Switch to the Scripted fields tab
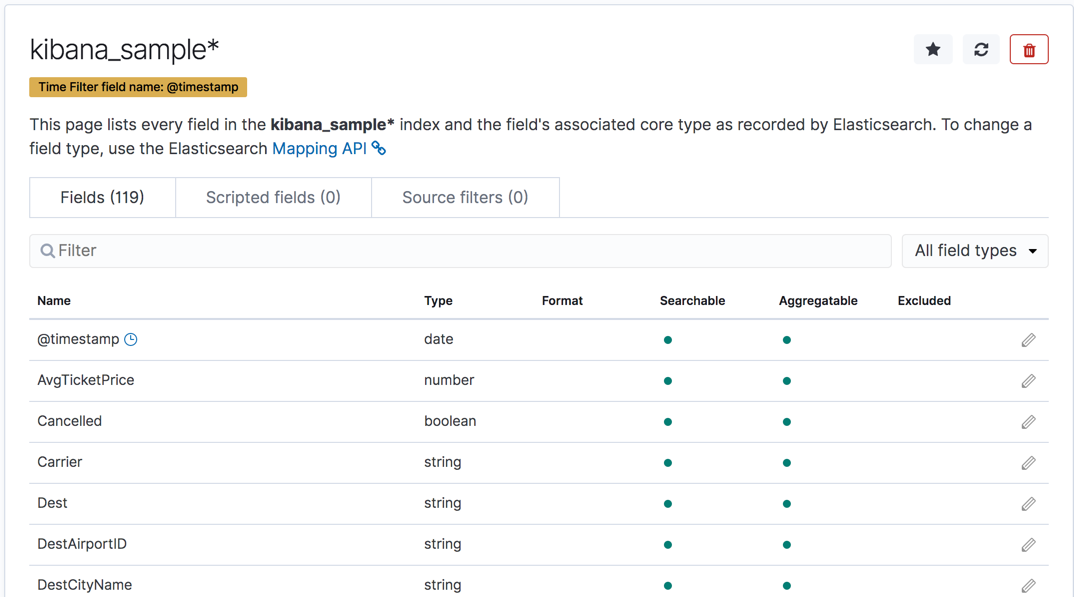This screenshot has width=1074, height=597. [273, 197]
